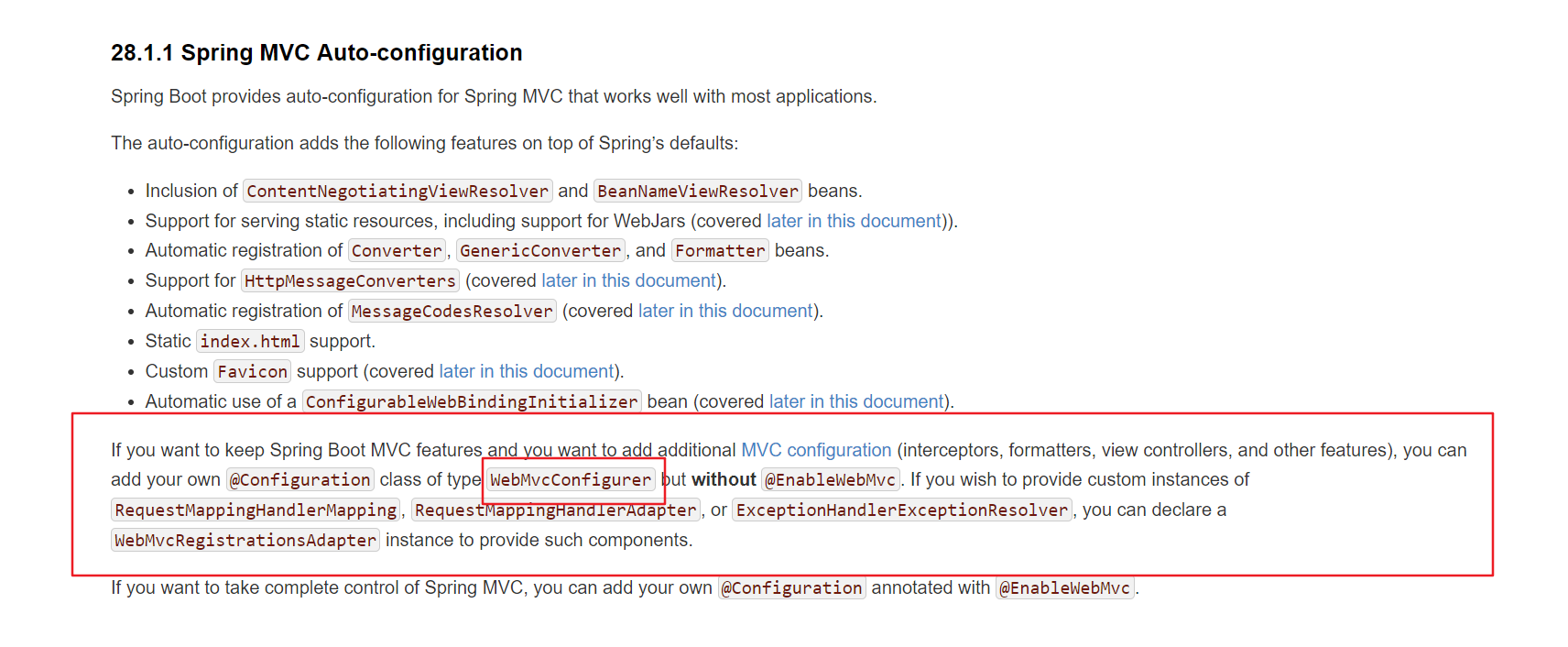The image size is (1568, 647).
Task: Open the ConfigurableWebBindingInitializer 'later in this document' link
Action: (x=856, y=401)
